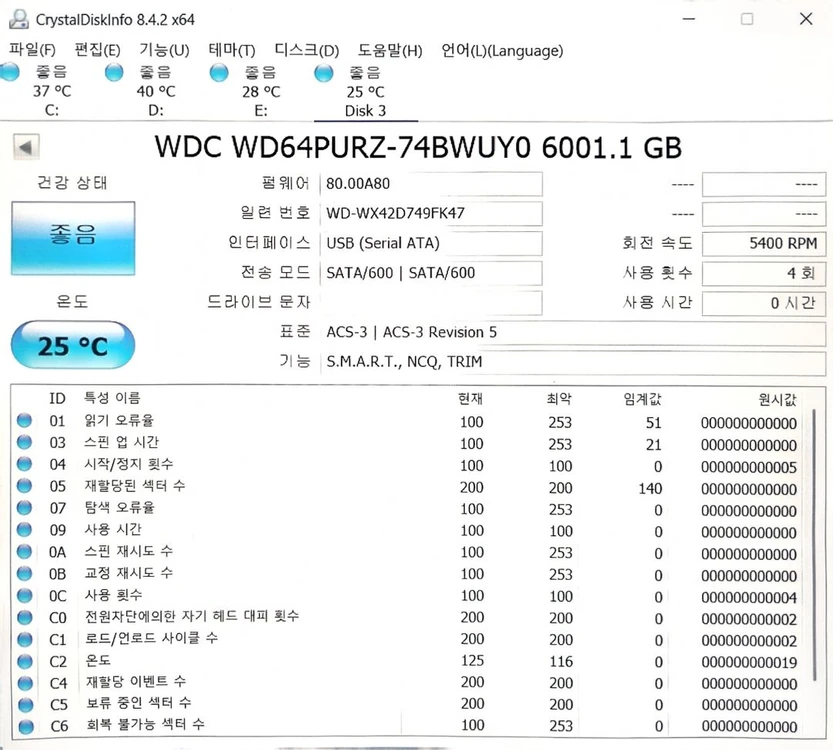The image size is (833, 750).
Task: Click the status dot of attribute 0B
Action: [x=24, y=573]
